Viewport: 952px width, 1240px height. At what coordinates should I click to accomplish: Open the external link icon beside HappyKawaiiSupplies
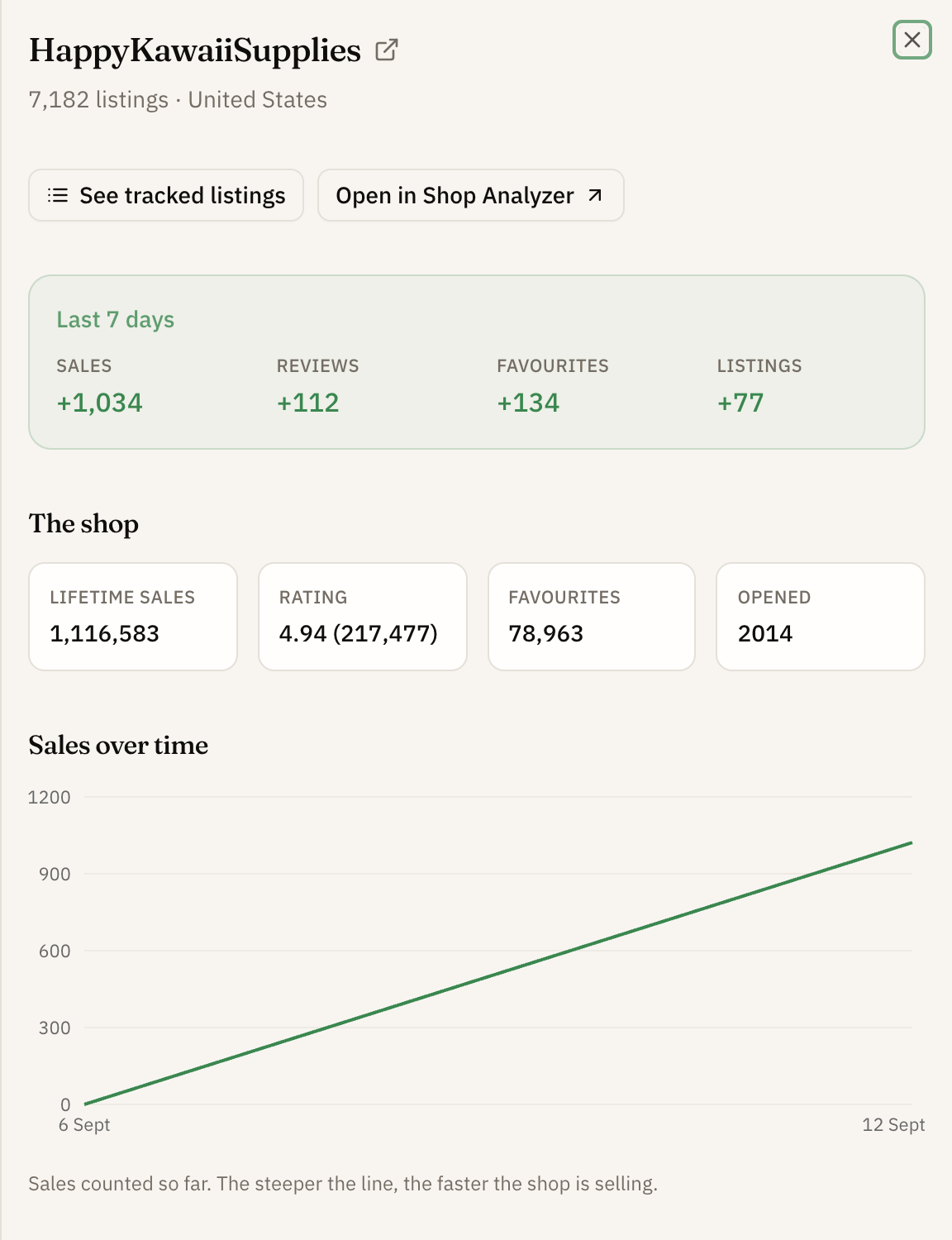386,50
